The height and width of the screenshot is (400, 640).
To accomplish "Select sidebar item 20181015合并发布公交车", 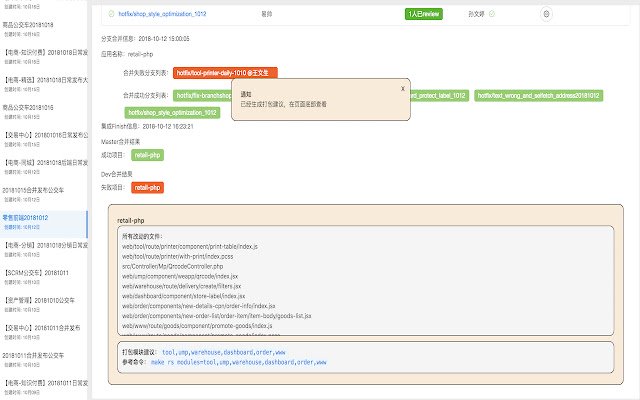I will click(x=44, y=194).
